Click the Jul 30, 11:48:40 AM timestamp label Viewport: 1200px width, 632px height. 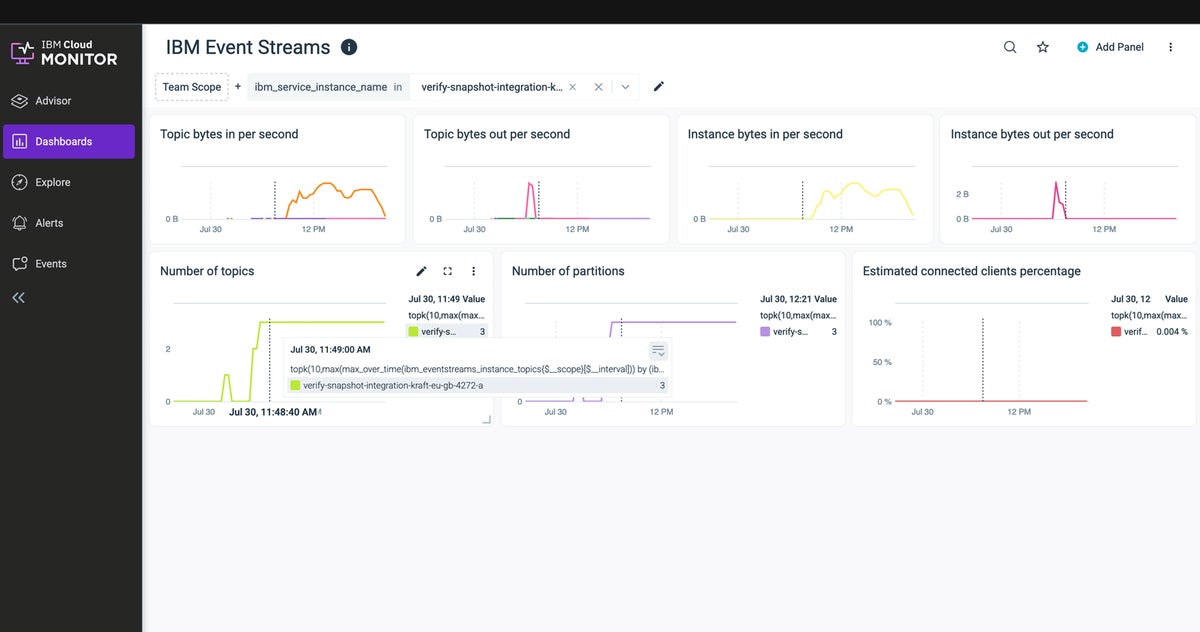(275, 412)
